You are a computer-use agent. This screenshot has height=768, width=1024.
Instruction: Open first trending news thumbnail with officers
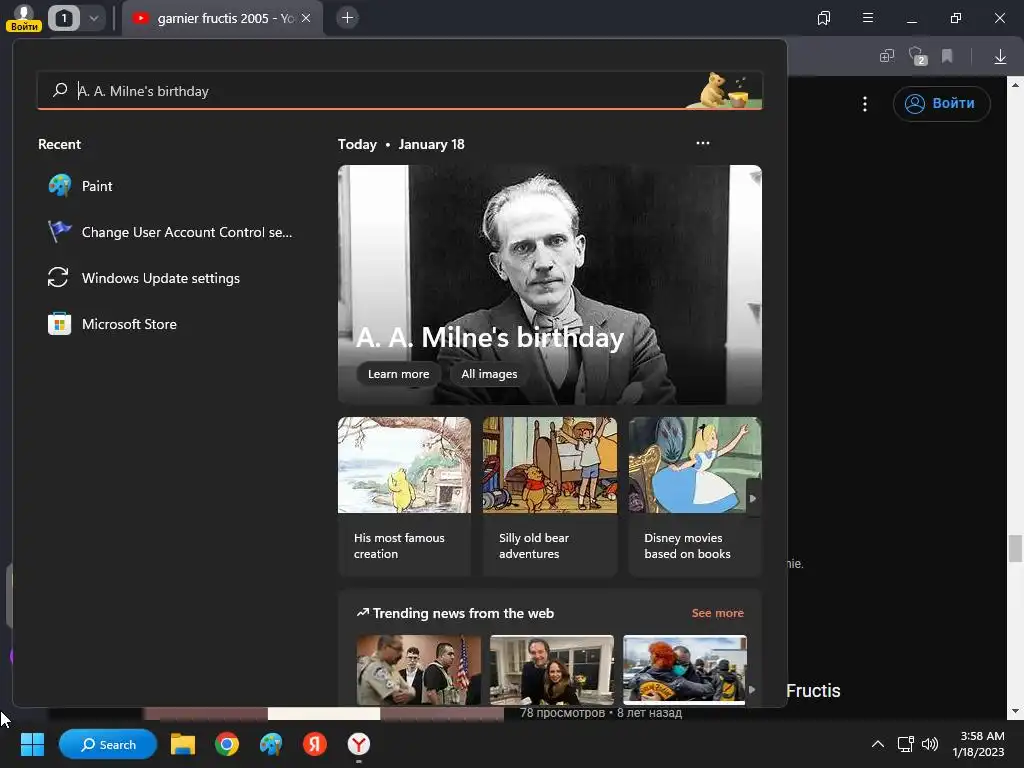pos(419,669)
